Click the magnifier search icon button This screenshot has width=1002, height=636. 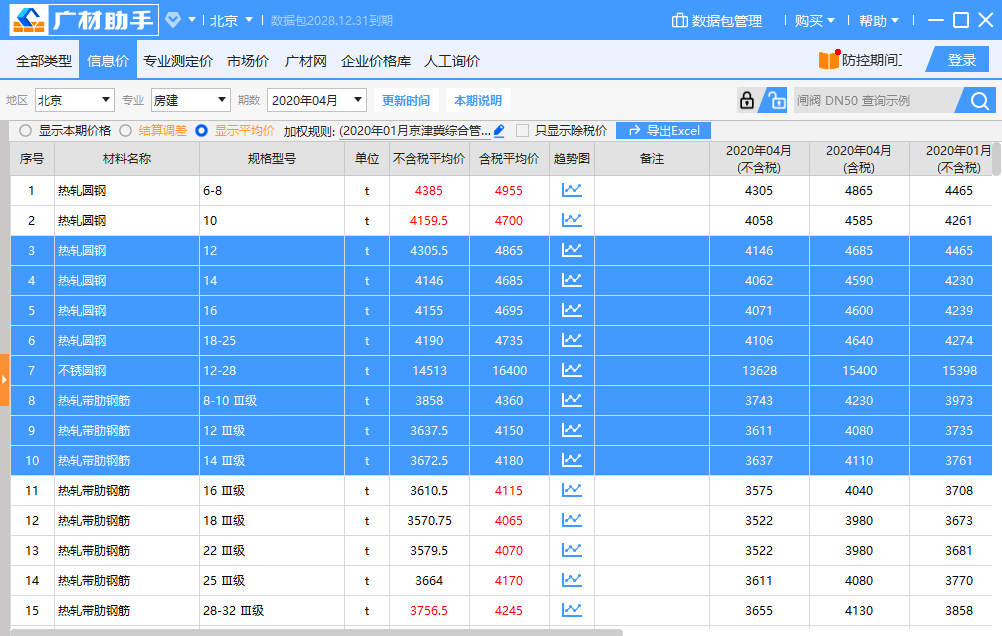[979, 100]
